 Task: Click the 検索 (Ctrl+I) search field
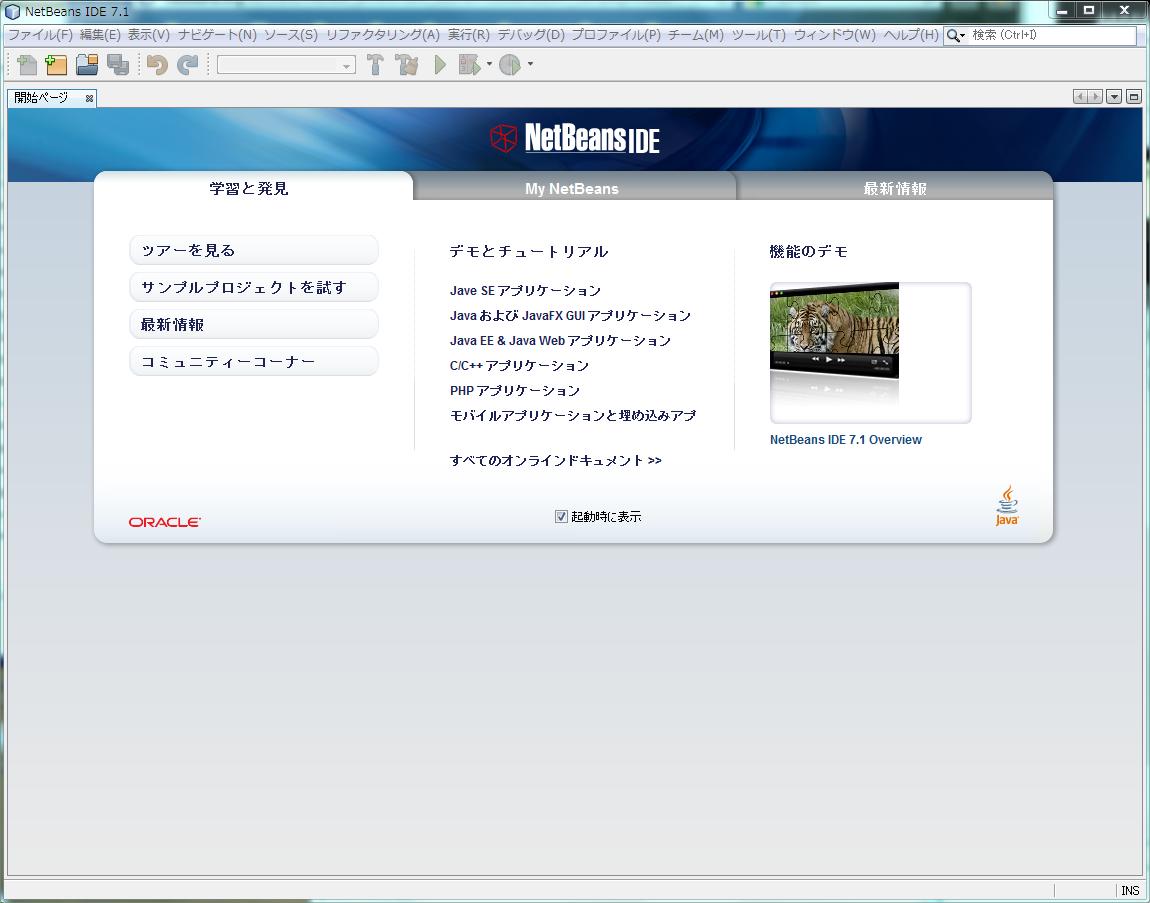point(1052,35)
